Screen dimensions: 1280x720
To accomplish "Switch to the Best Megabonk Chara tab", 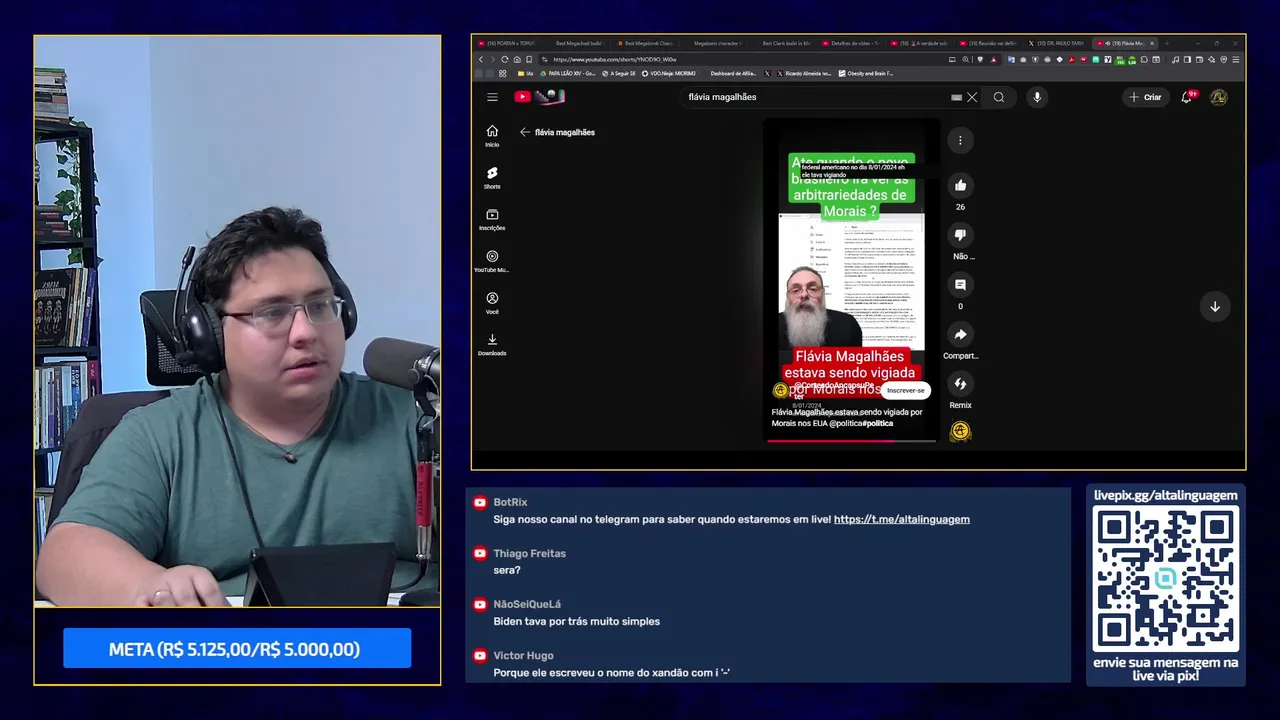I will pos(644,43).
